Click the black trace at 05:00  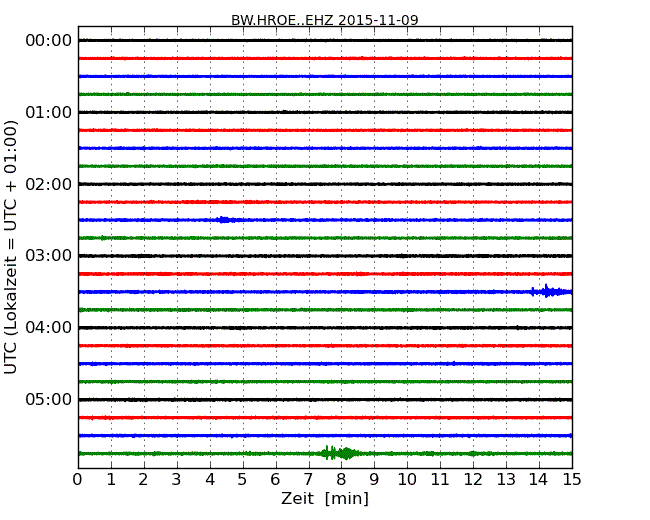(x=325, y=400)
